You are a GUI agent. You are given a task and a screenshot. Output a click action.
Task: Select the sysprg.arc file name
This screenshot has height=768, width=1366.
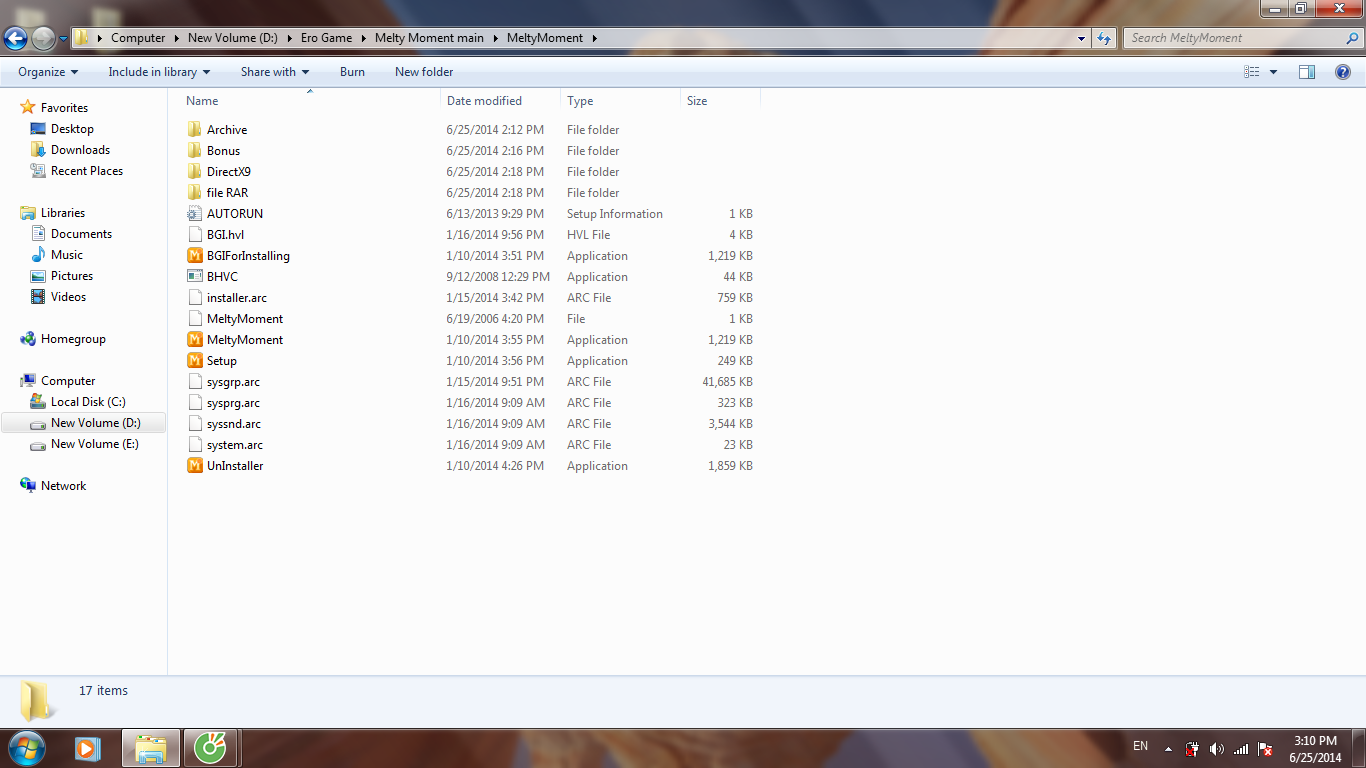coord(233,403)
